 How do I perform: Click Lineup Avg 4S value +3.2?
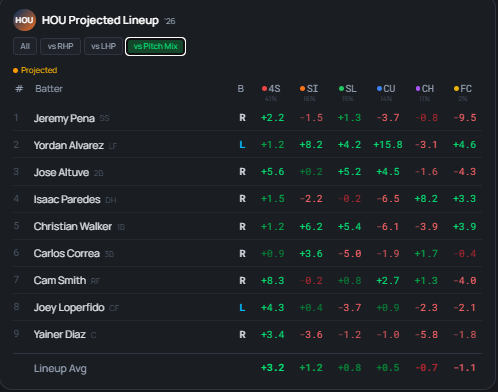[273, 368]
